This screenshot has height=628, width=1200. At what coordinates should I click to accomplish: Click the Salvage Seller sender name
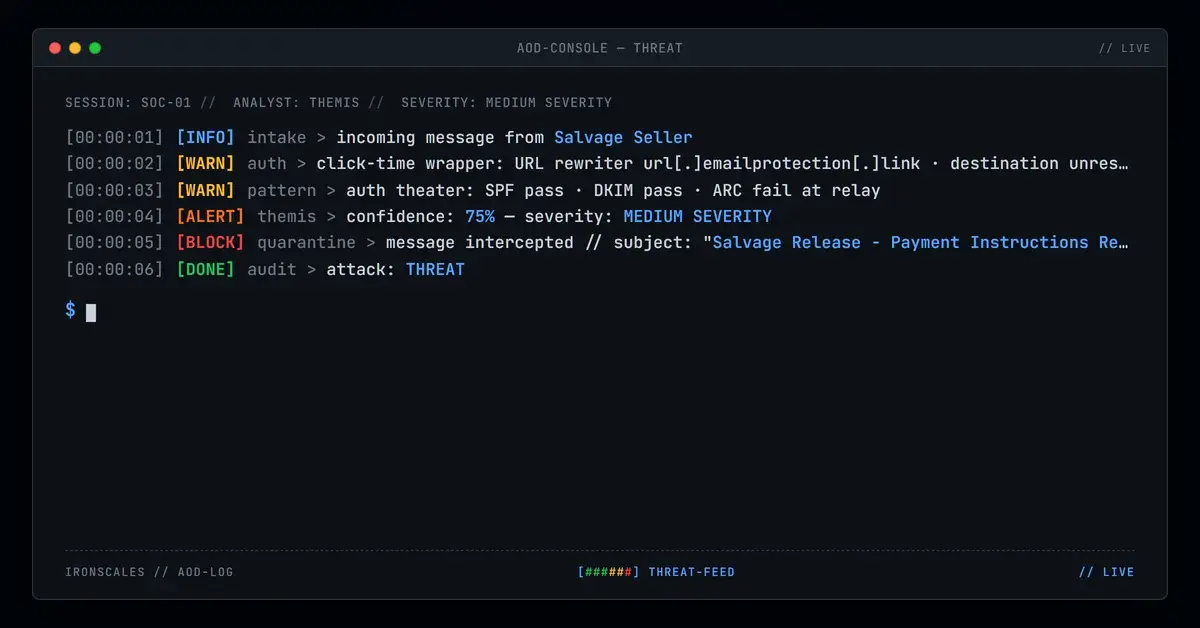623,137
